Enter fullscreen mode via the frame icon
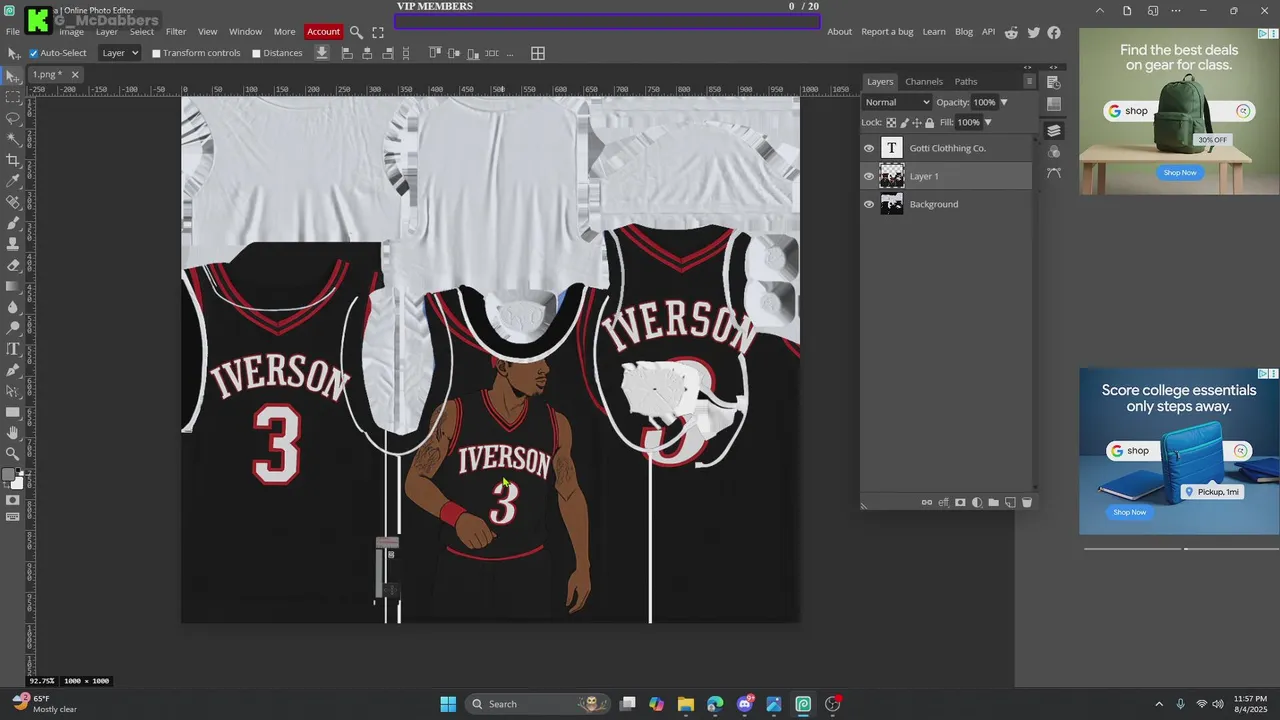Screen dimensions: 1280x720 point(378,32)
